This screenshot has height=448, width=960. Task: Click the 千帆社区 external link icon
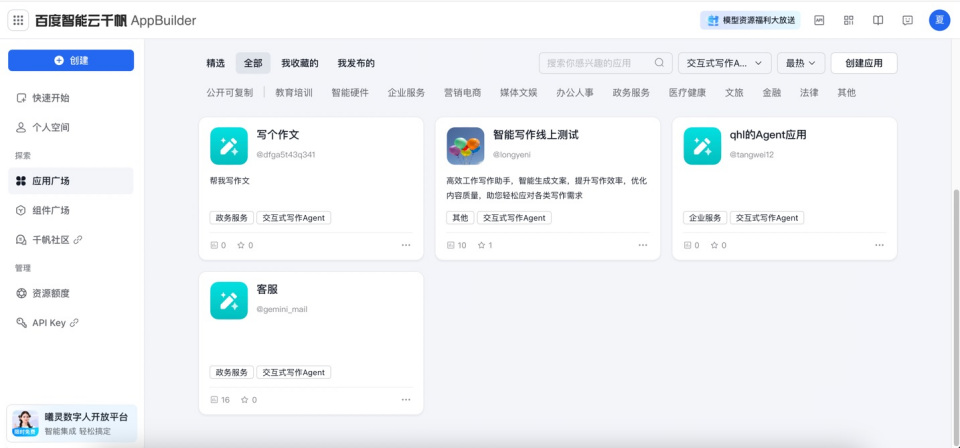coord(78,240)
